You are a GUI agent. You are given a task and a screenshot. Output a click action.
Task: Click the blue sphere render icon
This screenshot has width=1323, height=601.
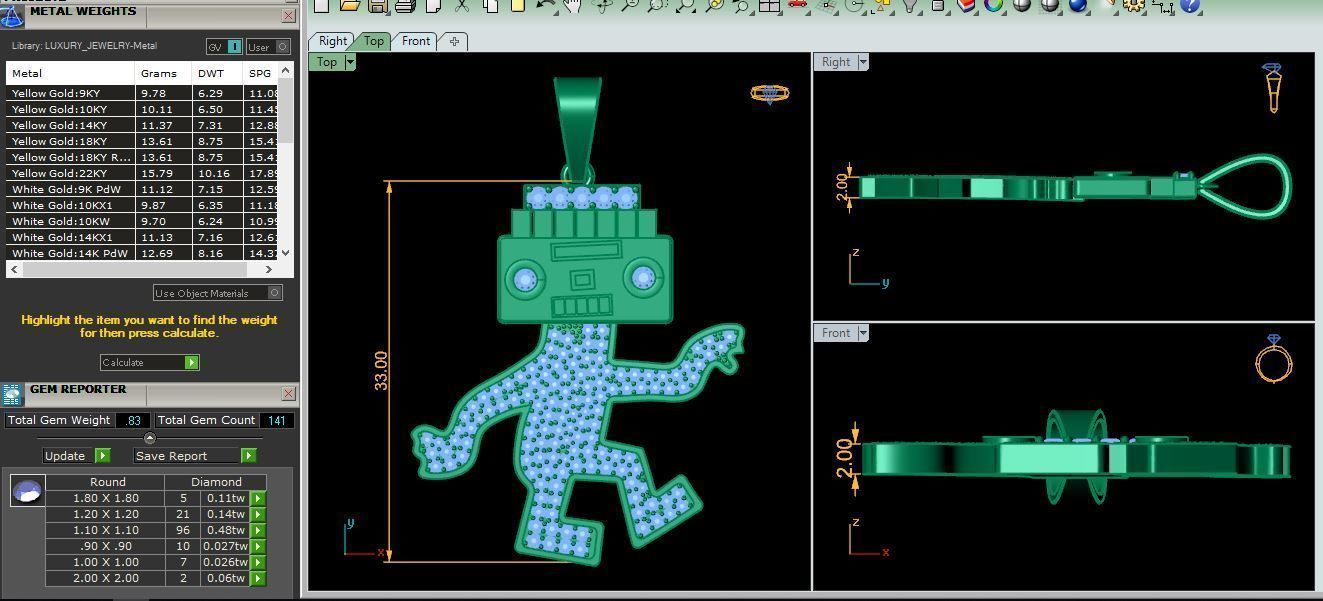pyautogui.click(x=1077, y=5)
